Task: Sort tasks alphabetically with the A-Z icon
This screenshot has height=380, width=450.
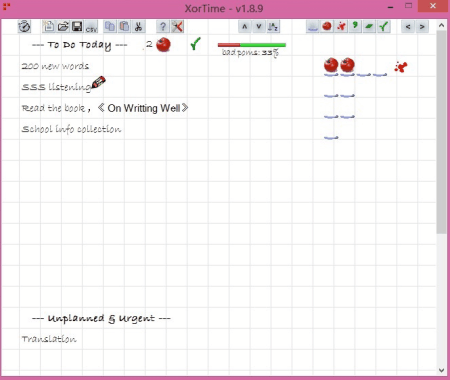Action: click(273, 26)
